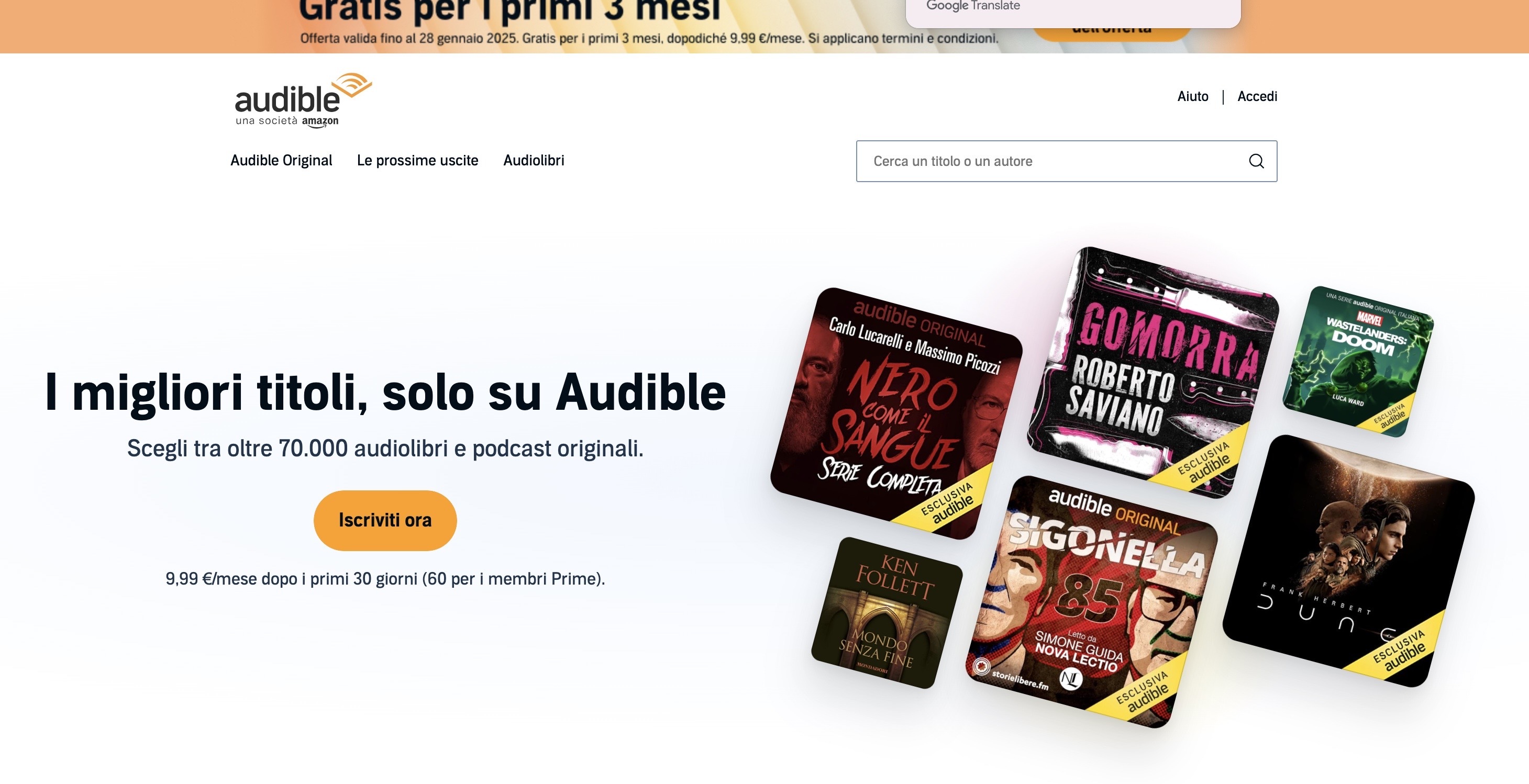Select the Sigonella 85 cover
This screenshot has height=784, width=1529.
[x=1092, y=601]
